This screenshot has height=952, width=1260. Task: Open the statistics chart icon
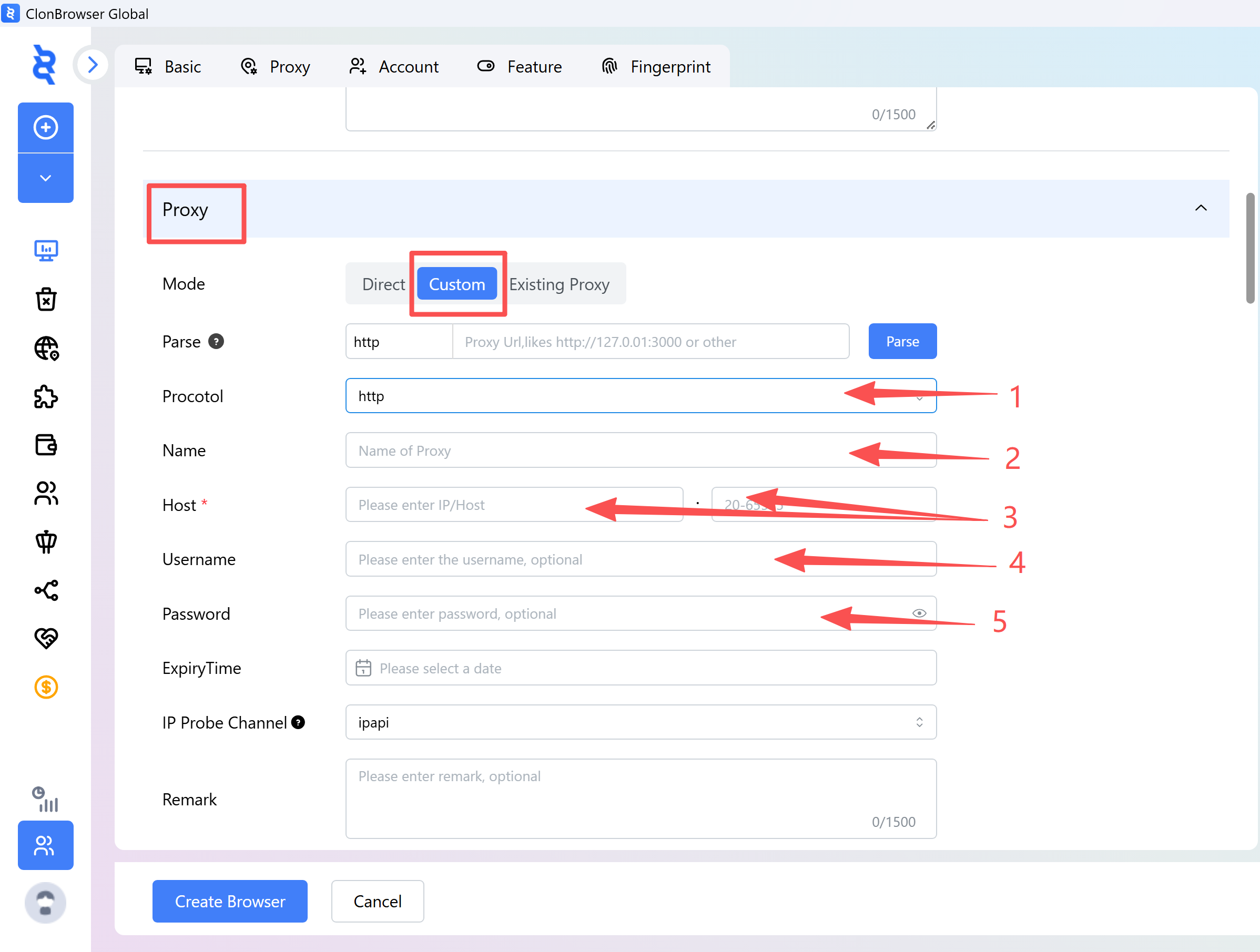(x=46, y=800)
